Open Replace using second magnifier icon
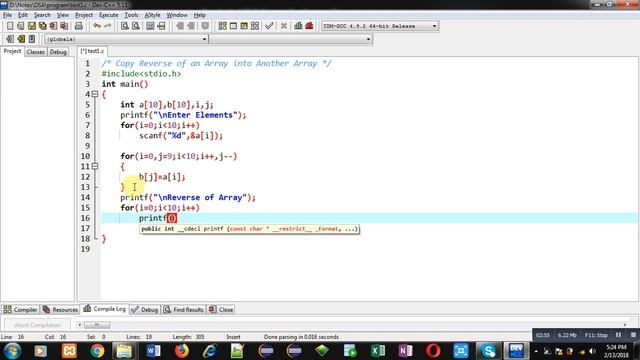Image resolution: width=640 pixels, height=360 pixels. click(x=136, y=26)
